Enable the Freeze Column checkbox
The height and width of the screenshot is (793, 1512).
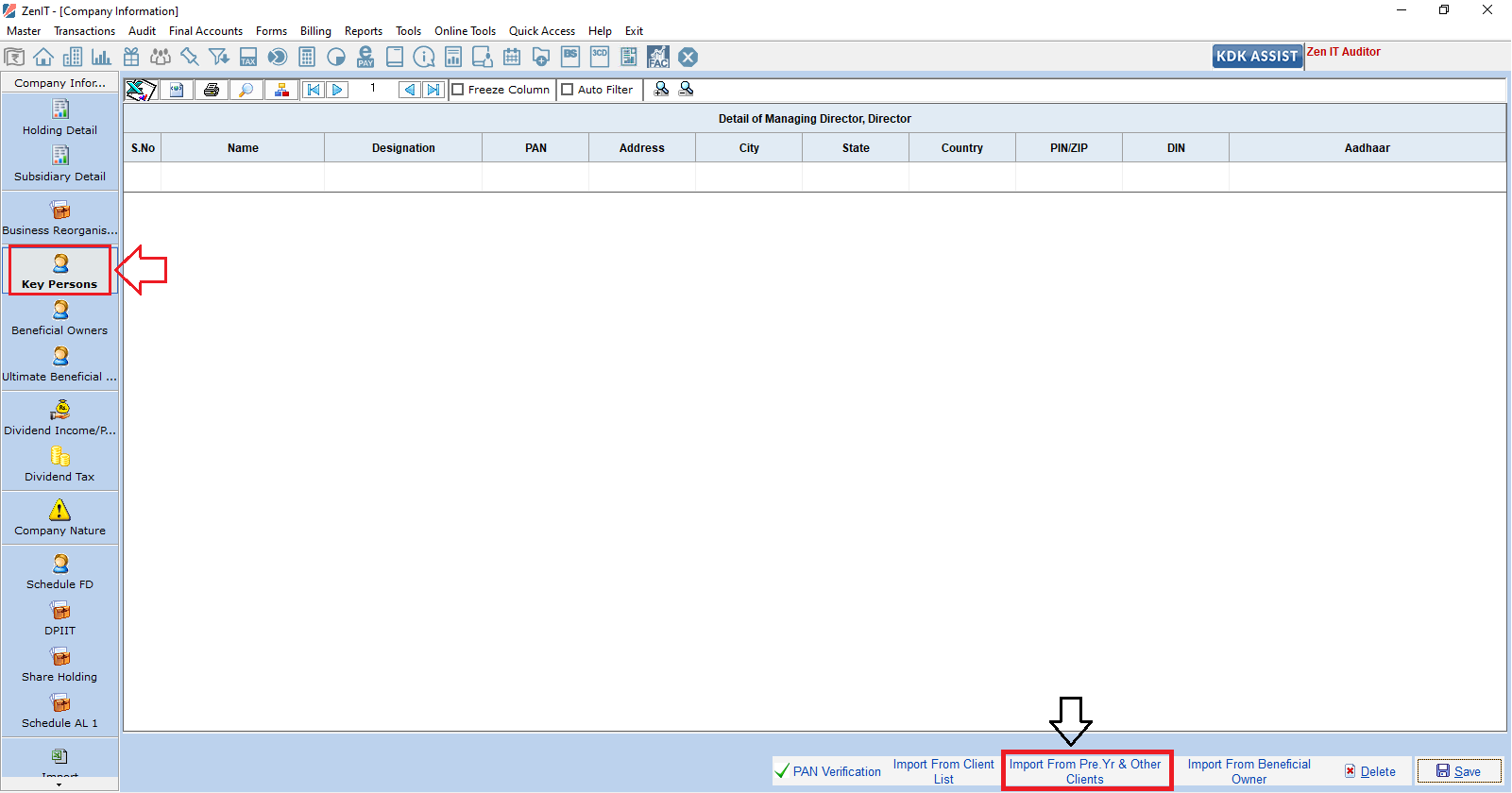[x=458, y=90]
